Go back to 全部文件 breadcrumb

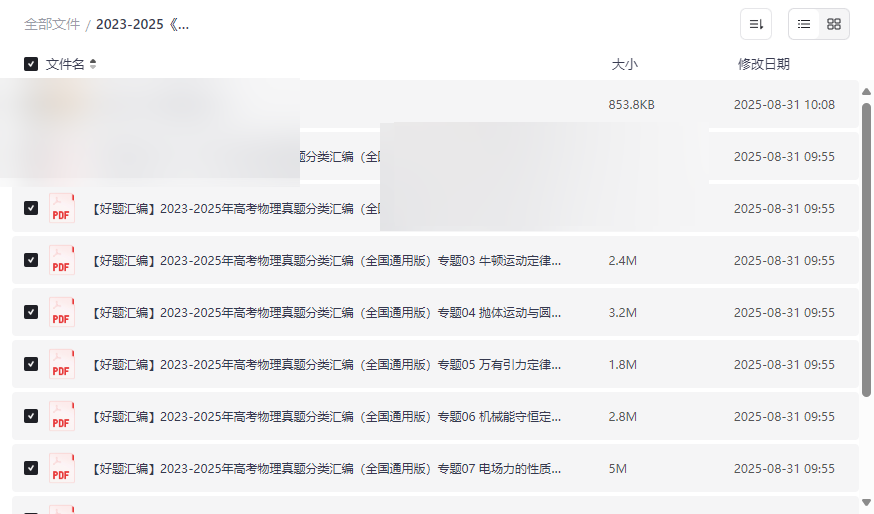[52, 24]
